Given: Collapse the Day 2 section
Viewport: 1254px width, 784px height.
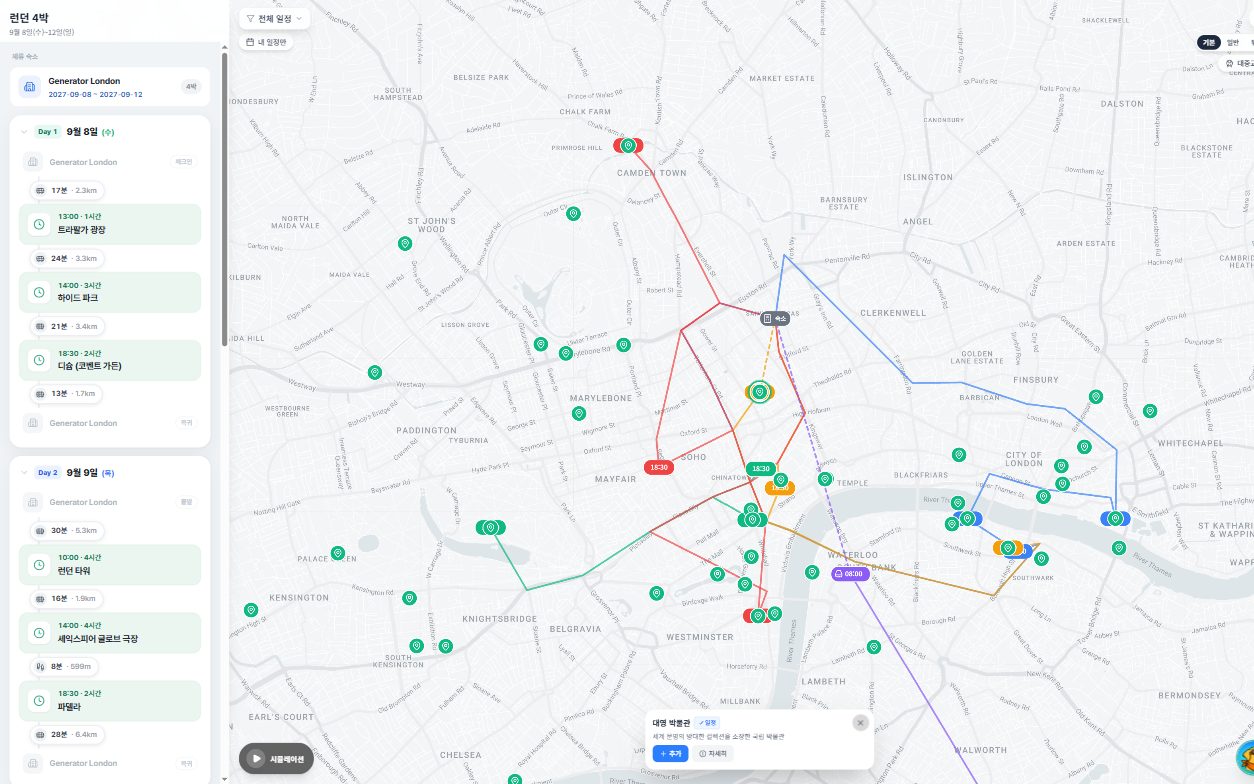Looking at the screenshot, I should coord(24,472).
